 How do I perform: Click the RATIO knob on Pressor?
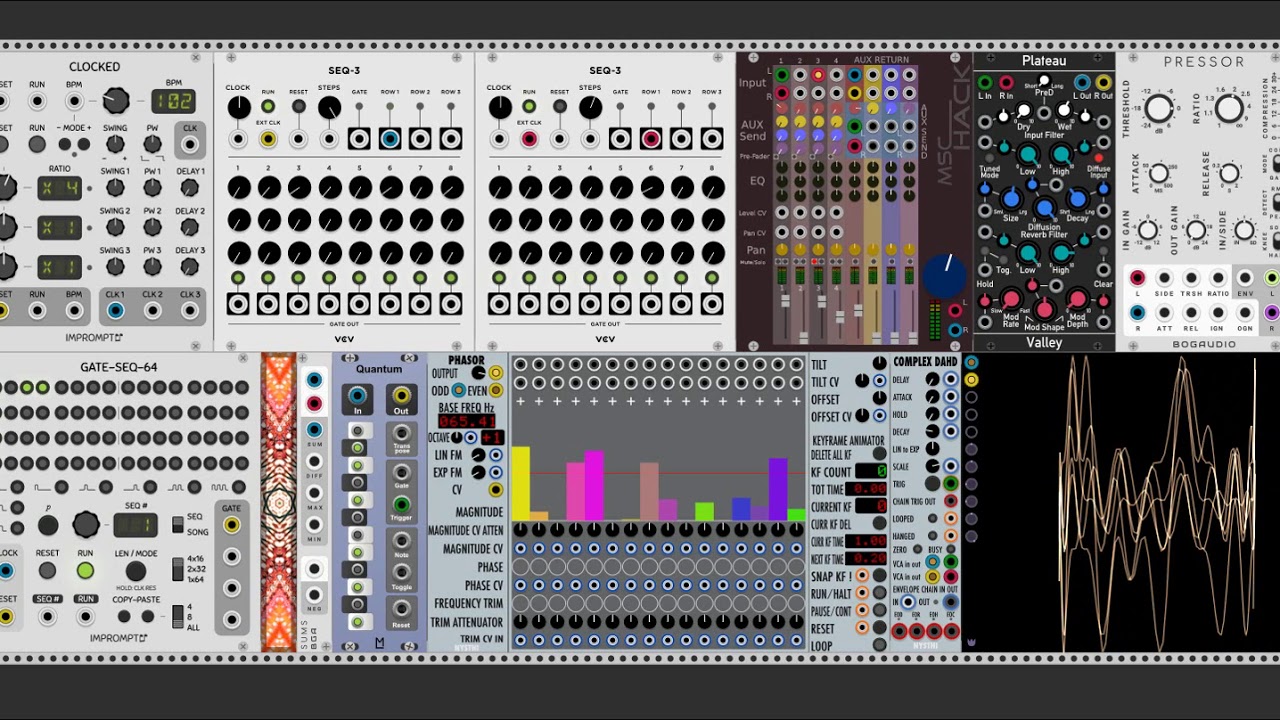click(x=1229, y=108)
